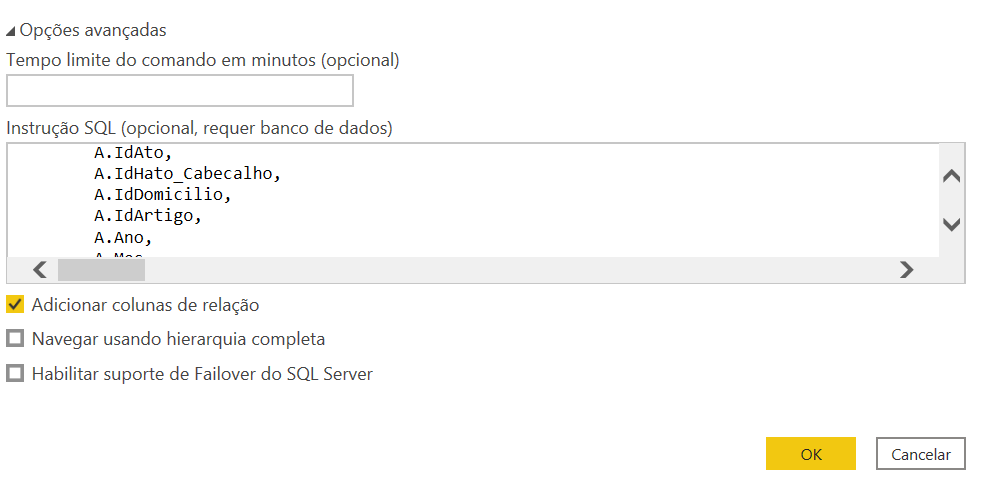Click the Cancelar button
Image resolution: width=989 pixels, height=501 pixels.
click(920, 454)
